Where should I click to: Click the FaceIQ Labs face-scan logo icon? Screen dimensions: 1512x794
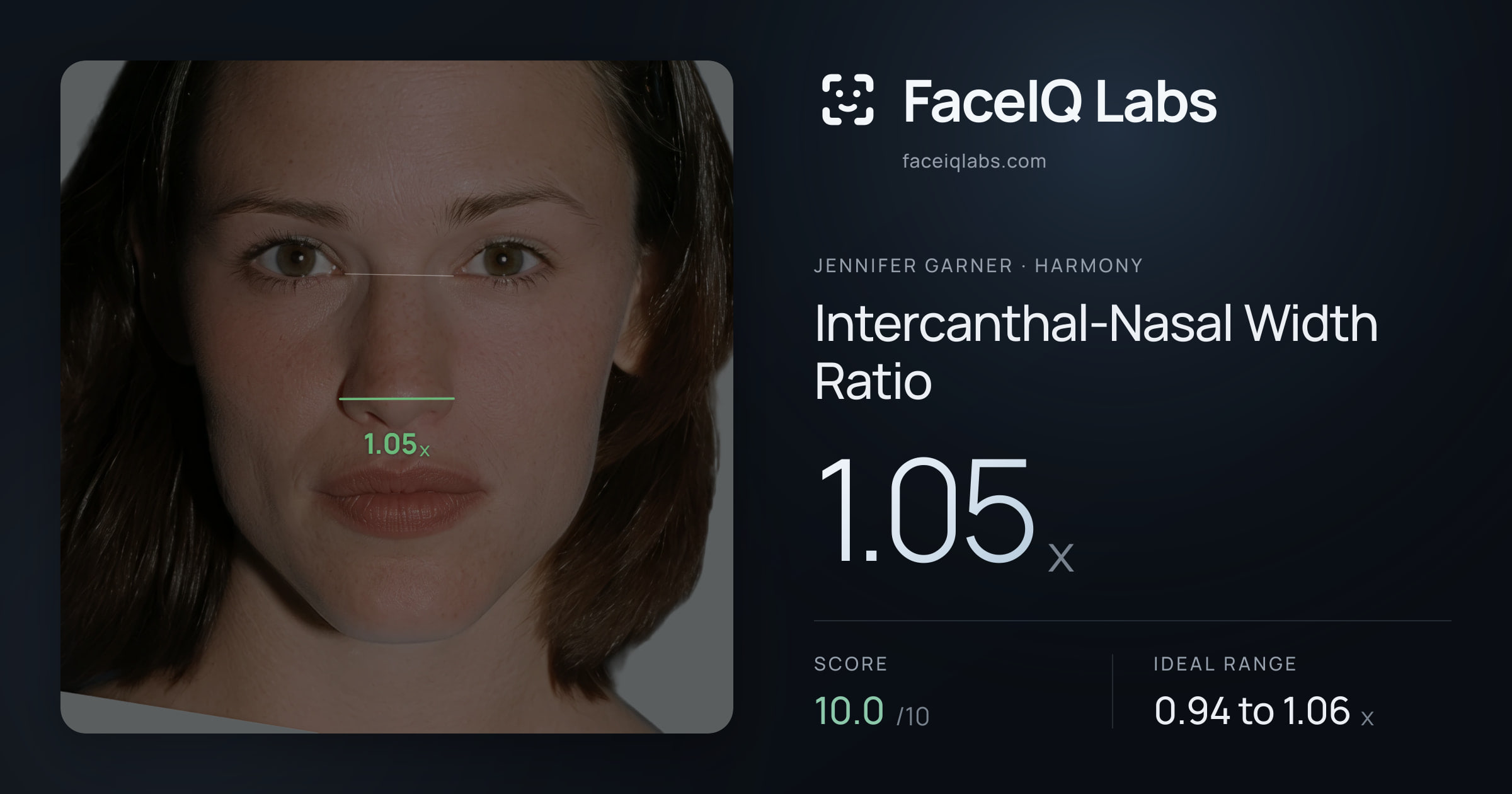(847, 100)
